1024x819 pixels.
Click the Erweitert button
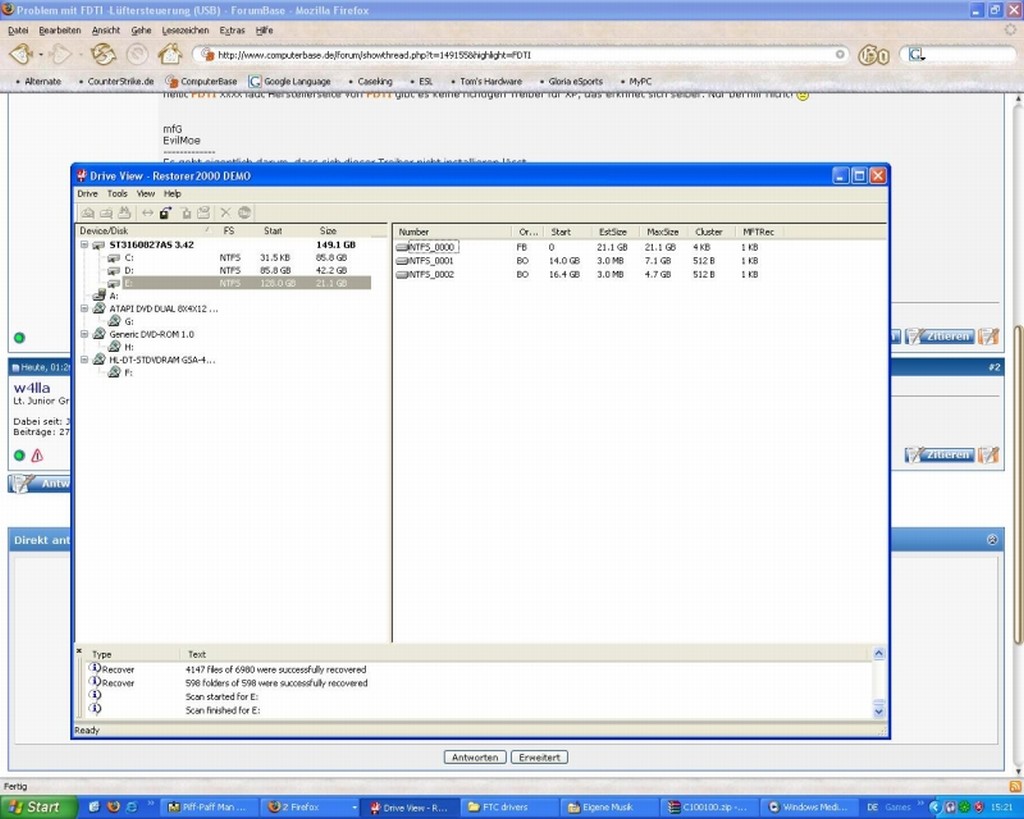[539, 758]
